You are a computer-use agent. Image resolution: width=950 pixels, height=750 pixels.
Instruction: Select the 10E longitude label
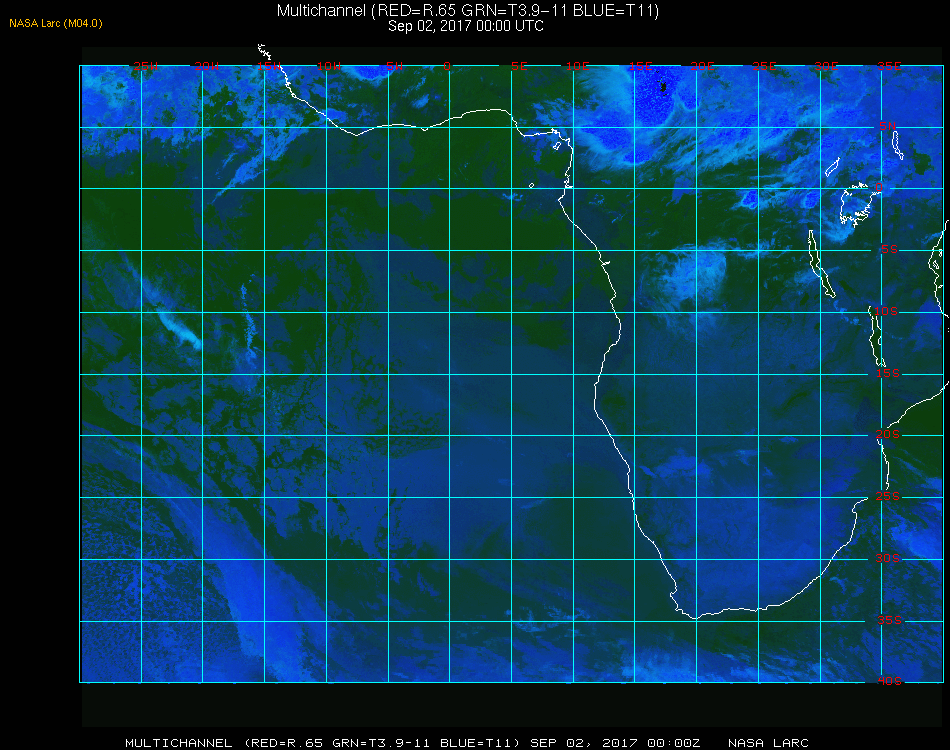click(x=577, y=66)
